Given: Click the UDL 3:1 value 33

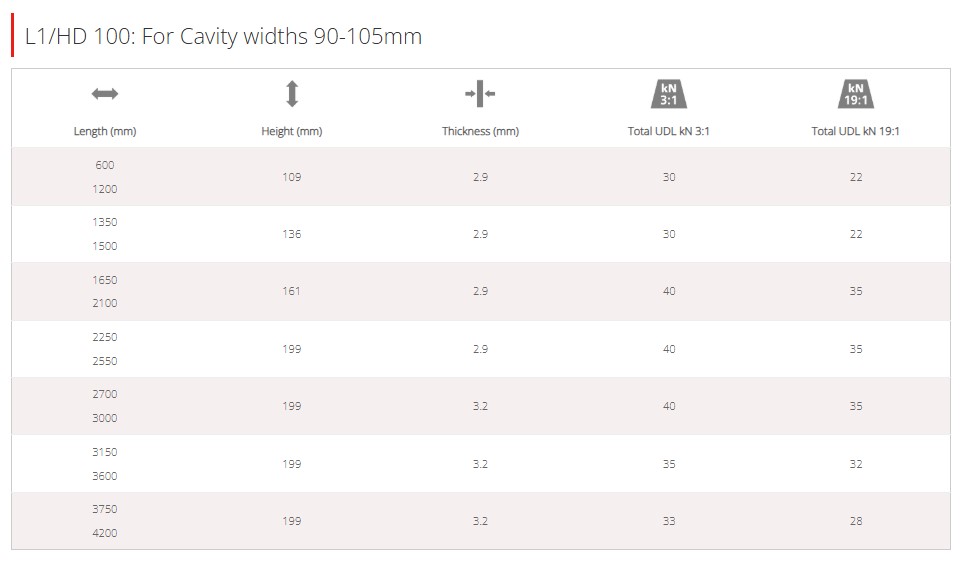Looking at the screenshot, I should point(669,522).
